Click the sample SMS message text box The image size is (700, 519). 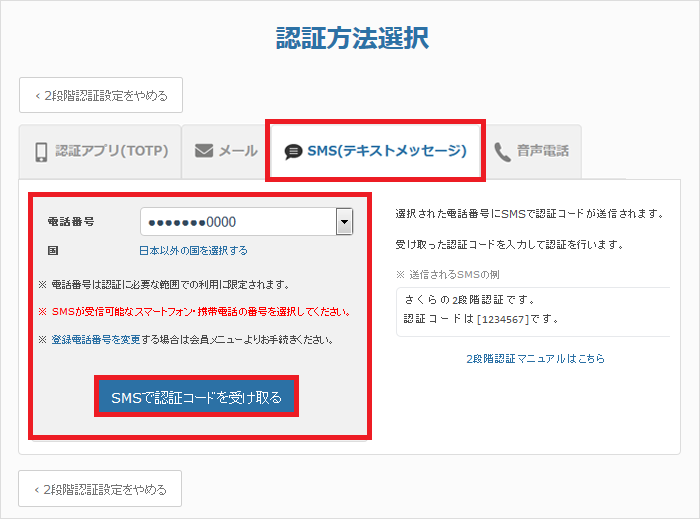pyautogui.click(x=532, y=309)
